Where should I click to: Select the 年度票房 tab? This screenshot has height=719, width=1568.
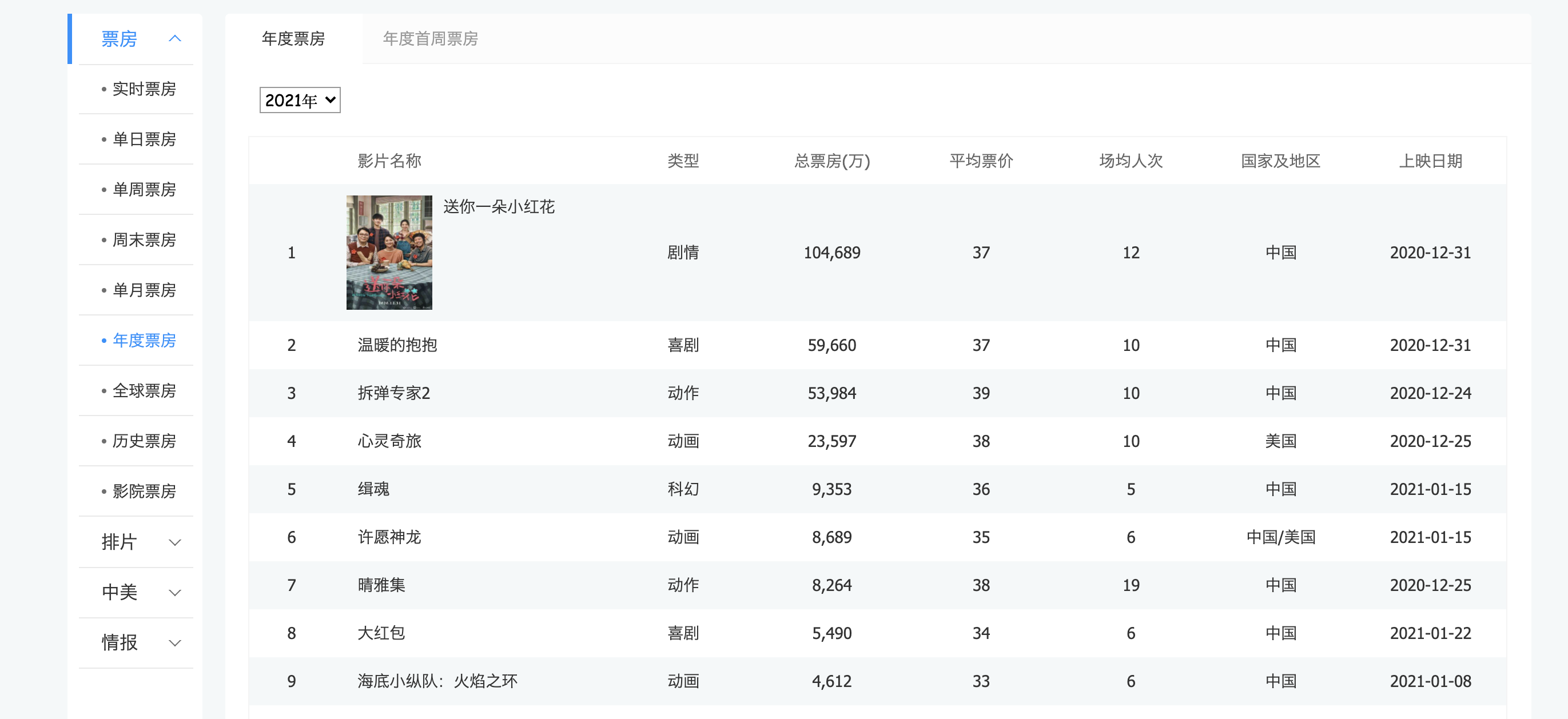coord(293,39)
